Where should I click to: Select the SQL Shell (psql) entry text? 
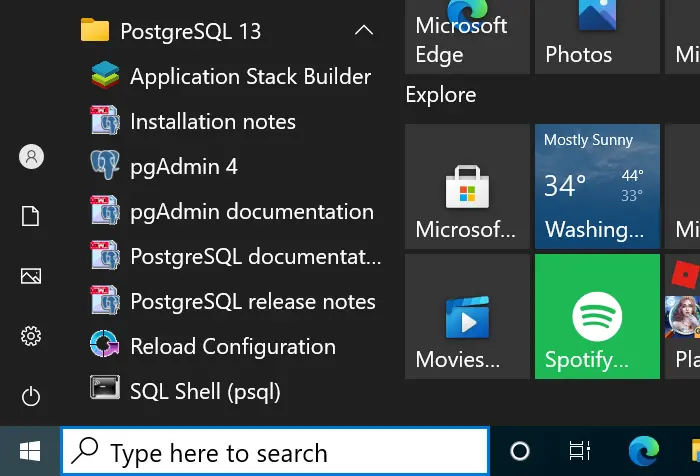click(205, 392)
